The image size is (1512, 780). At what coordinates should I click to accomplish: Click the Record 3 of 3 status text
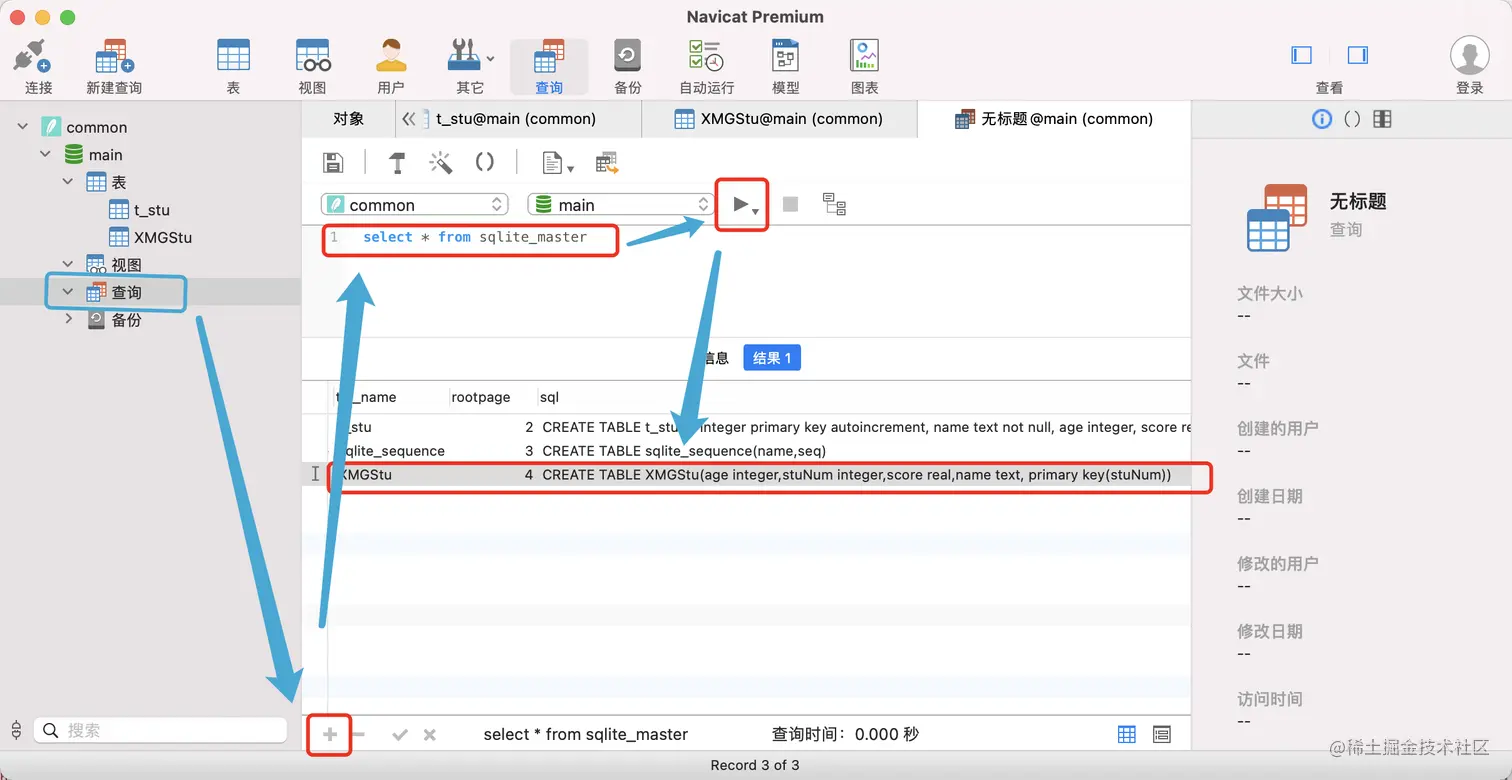[x=755, y=765]
